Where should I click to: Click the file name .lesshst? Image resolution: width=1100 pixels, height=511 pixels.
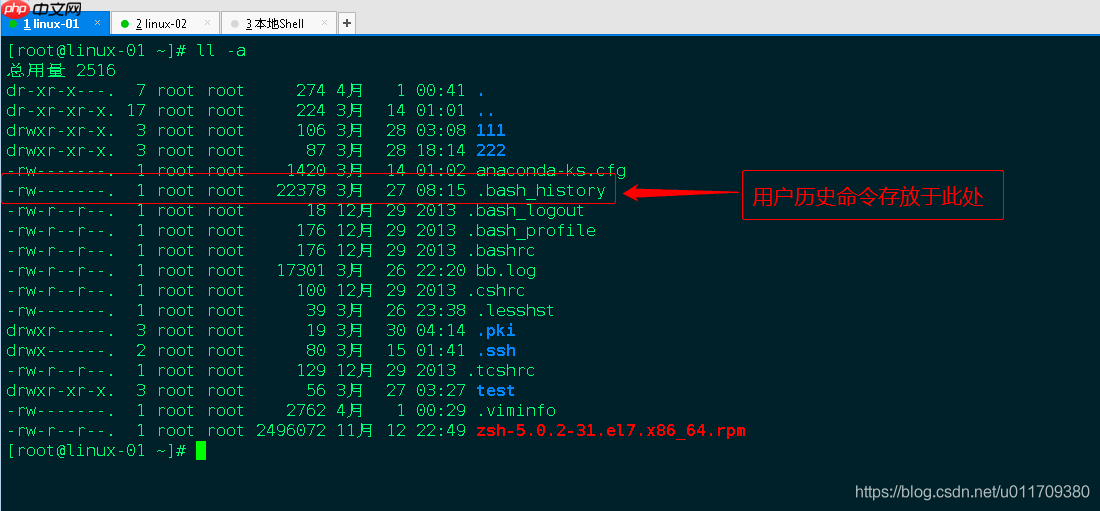click(x=515, y=310)
